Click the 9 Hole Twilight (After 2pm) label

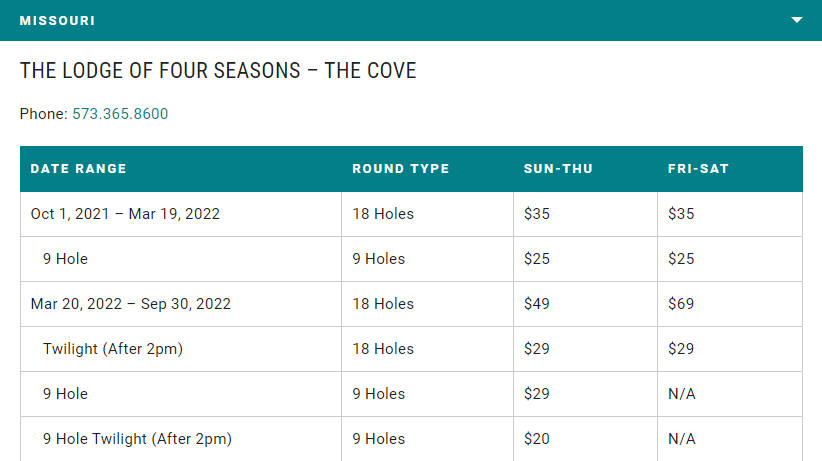[137, 439]
